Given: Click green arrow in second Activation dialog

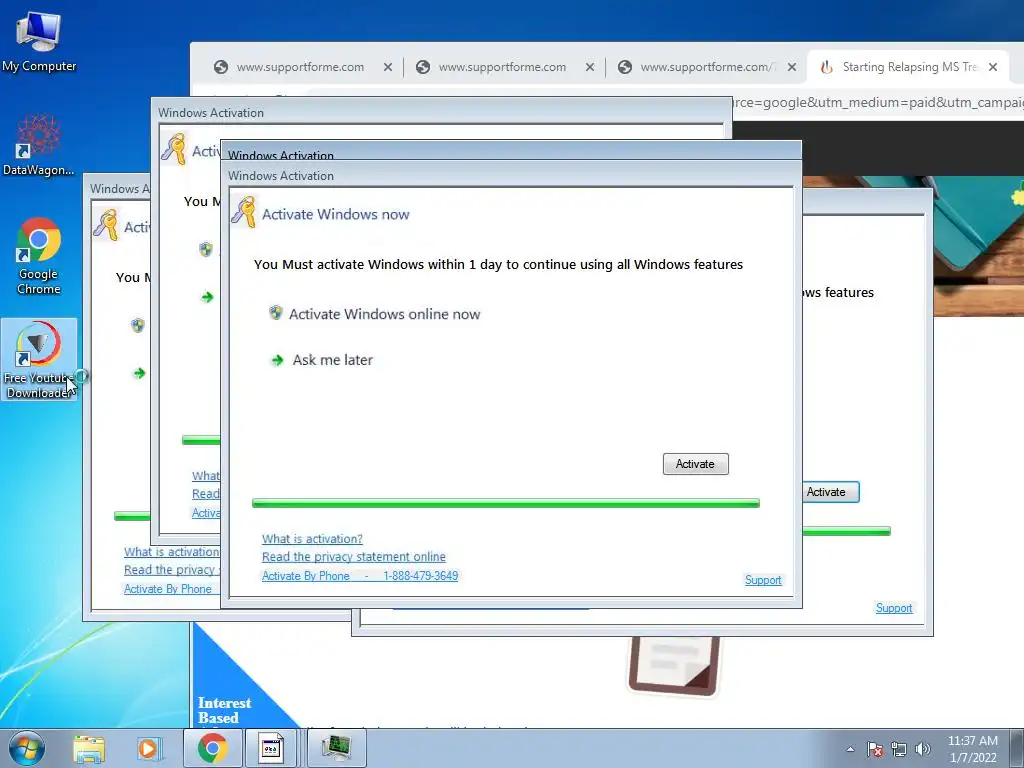Looking at the screenshot, I should click(x=208, y=297).
